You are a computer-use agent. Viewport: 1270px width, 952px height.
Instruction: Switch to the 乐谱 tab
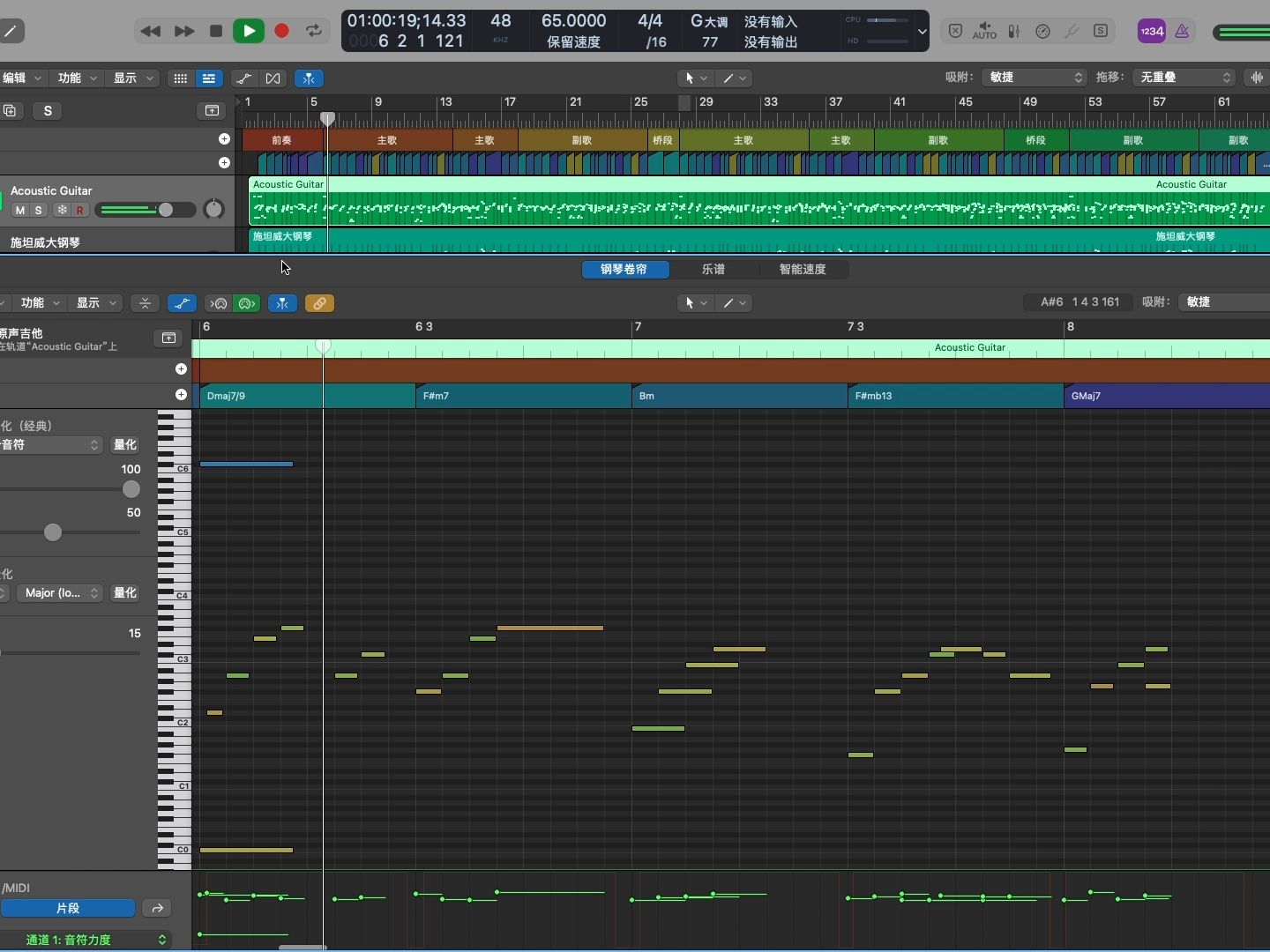pos(713,270)
